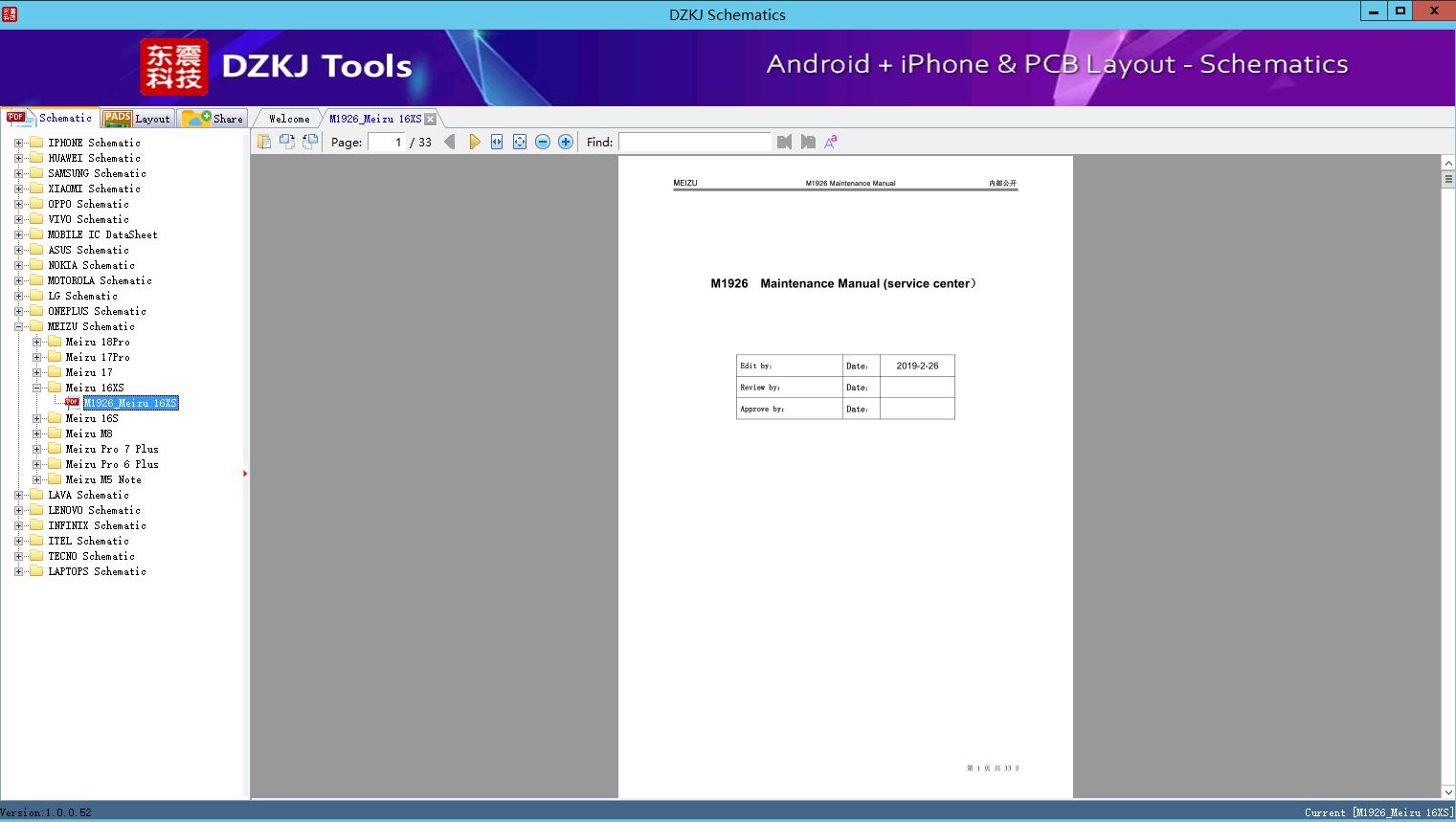Expand the OPPO Schematic folder
The height and width of the screenshot is (822, 1456).
tap(18, 204)
